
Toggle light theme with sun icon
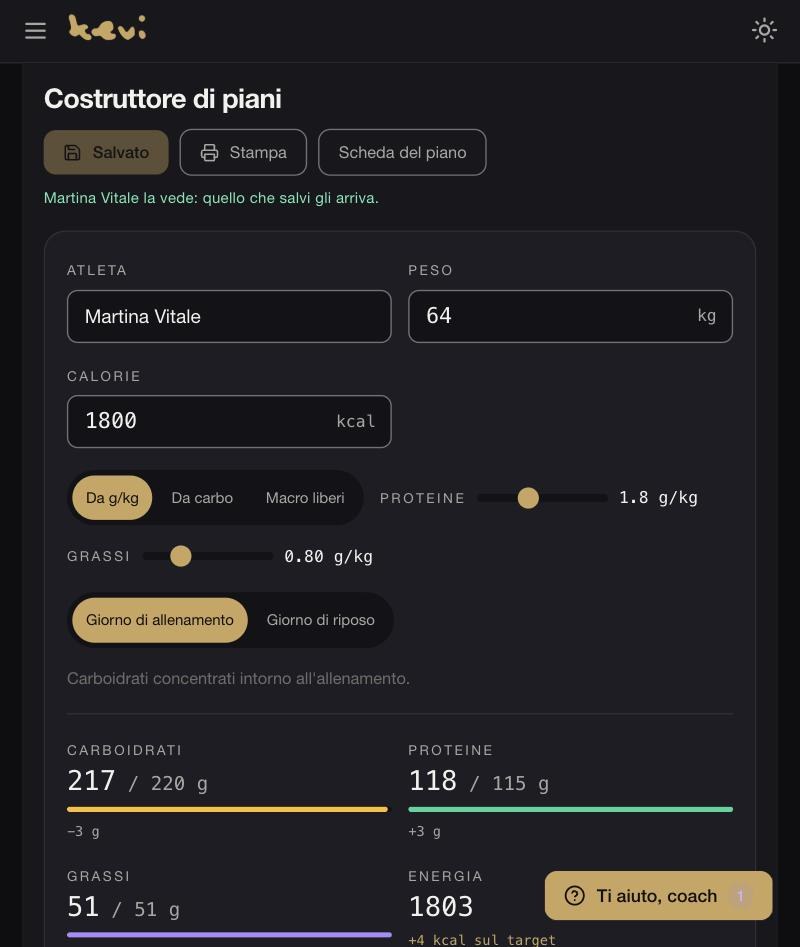[764, 30]
